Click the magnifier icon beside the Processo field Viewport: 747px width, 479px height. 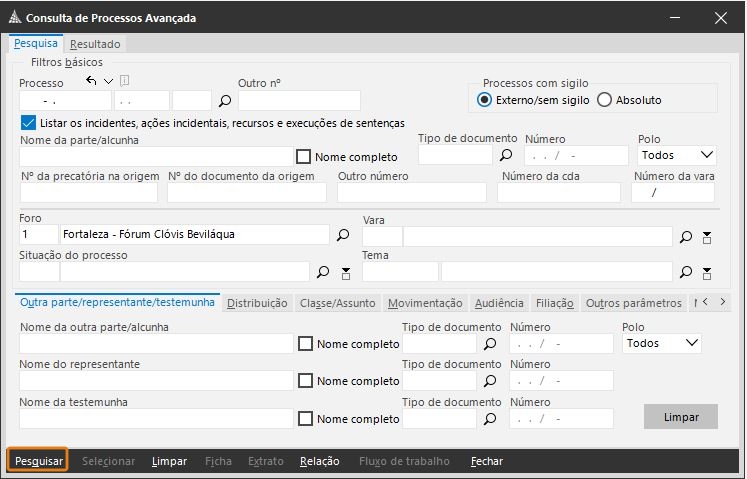[x=225, y=100]
